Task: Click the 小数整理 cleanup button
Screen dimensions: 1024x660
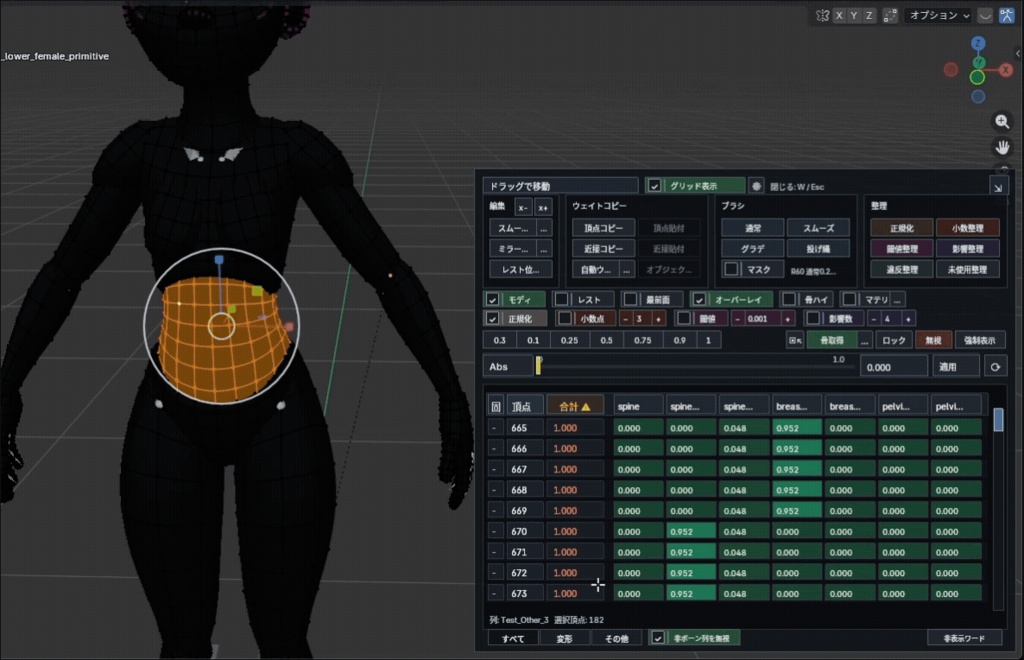Action: [x=967, y=228]
